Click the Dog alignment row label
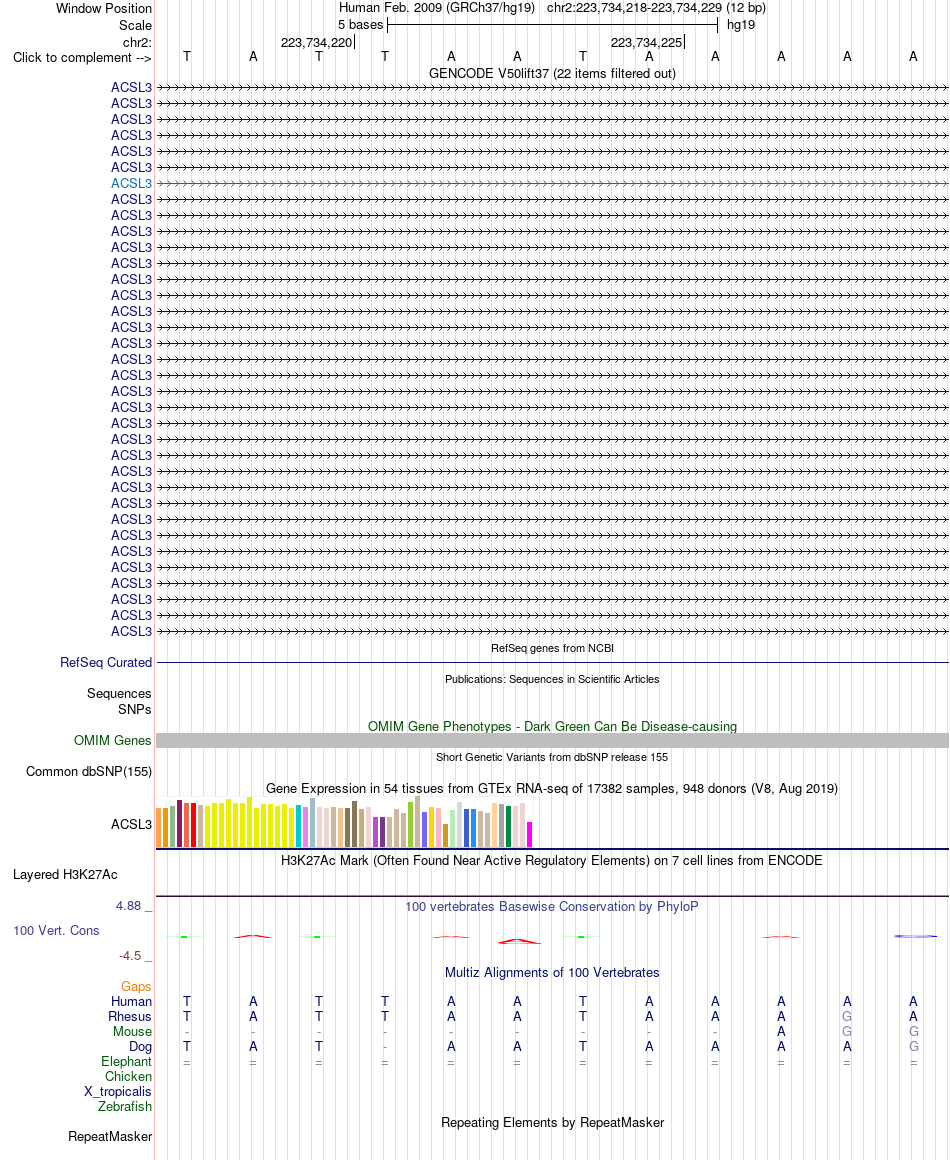 (140, 1047)
